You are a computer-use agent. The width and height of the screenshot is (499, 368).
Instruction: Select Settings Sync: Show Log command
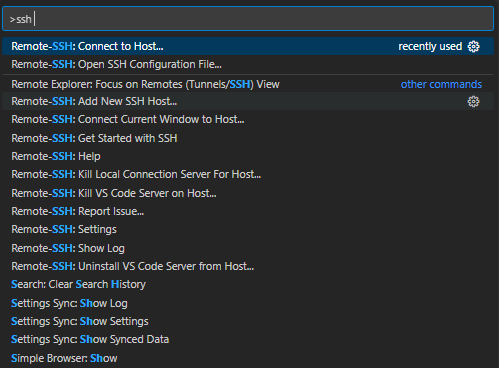tap(248, 303)
